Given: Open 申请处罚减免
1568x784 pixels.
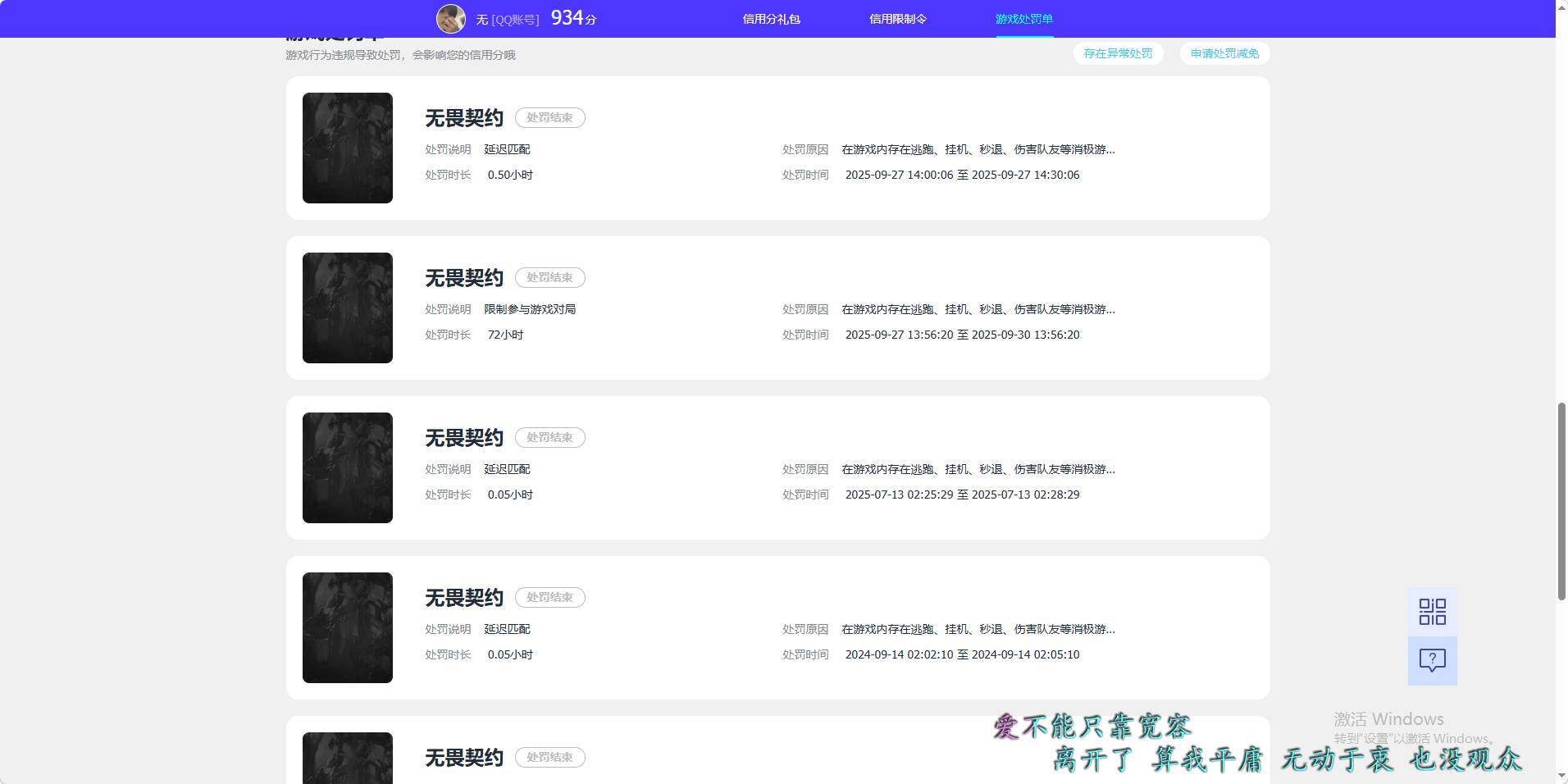Looking at the screenshot, I should 1224,52.
